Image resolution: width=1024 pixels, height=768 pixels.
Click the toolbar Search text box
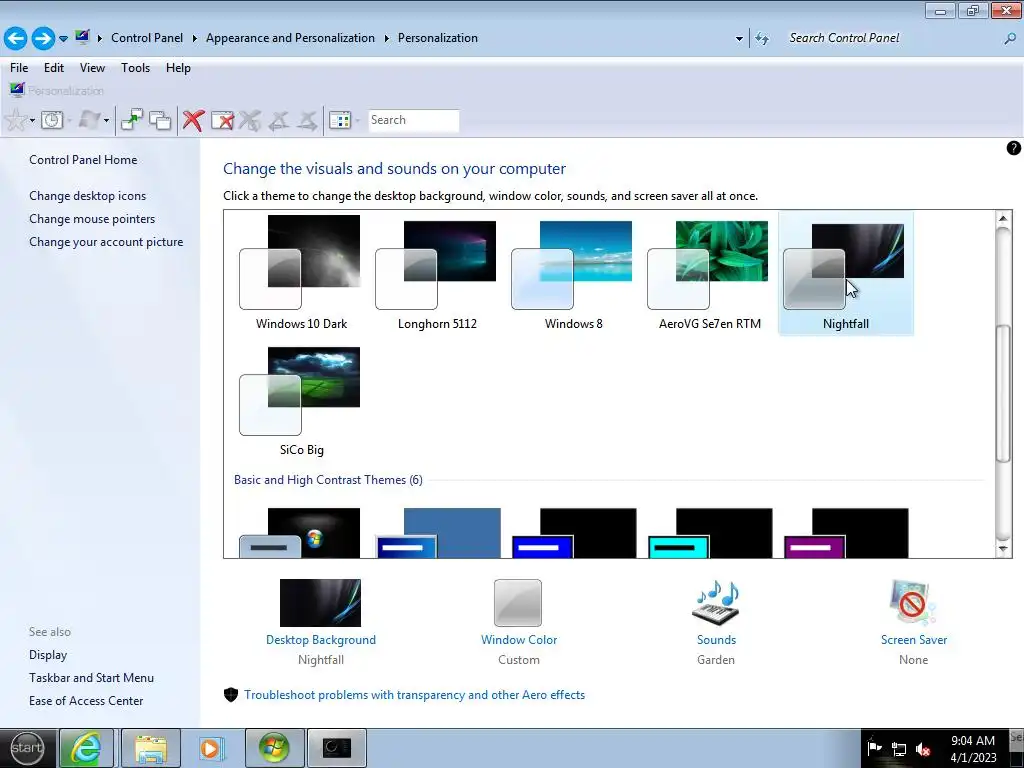tap(413, 120)
